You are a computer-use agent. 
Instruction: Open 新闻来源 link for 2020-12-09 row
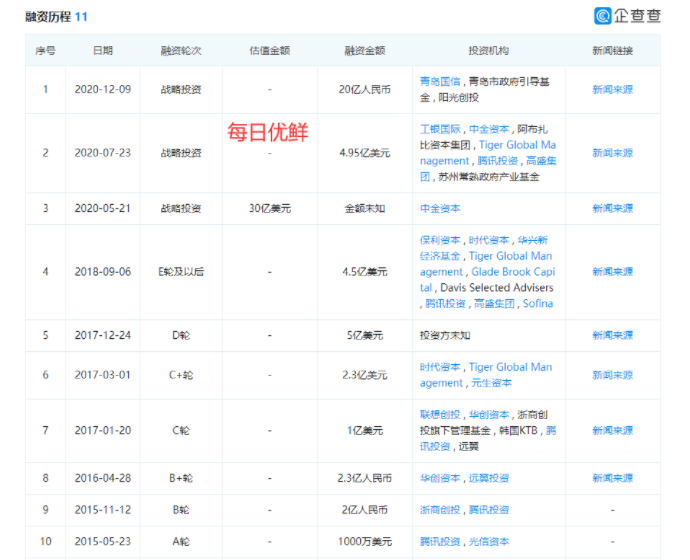(613, 89)
